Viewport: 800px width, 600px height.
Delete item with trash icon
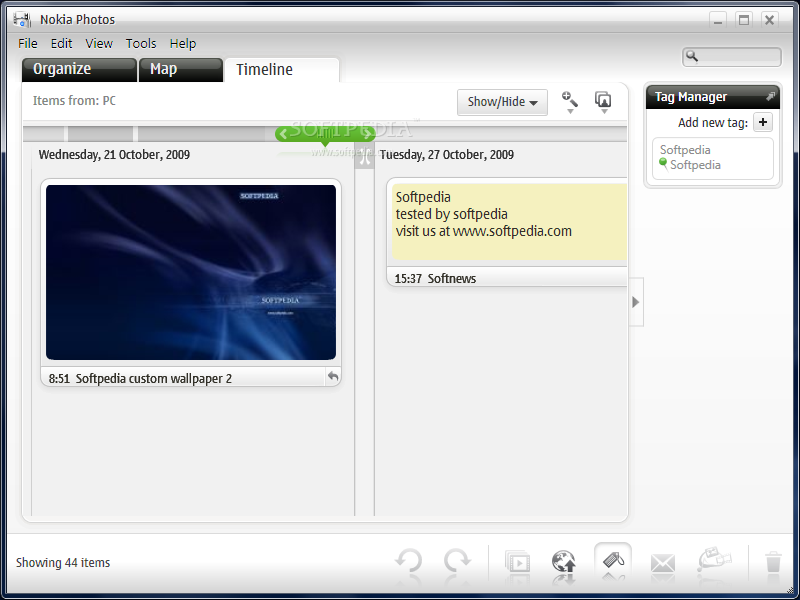click(773, 562)
